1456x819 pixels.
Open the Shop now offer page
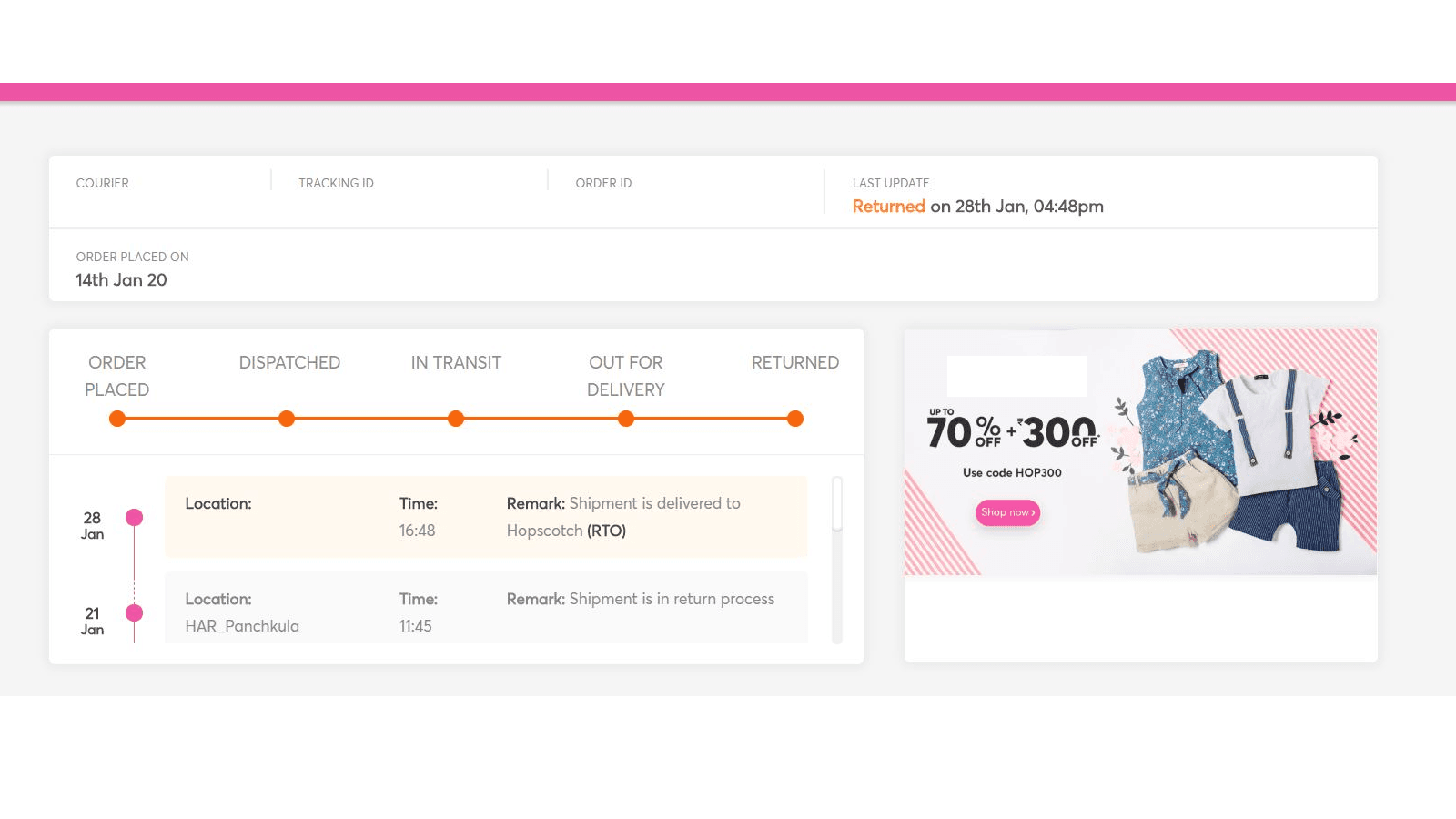(1007, 512)
